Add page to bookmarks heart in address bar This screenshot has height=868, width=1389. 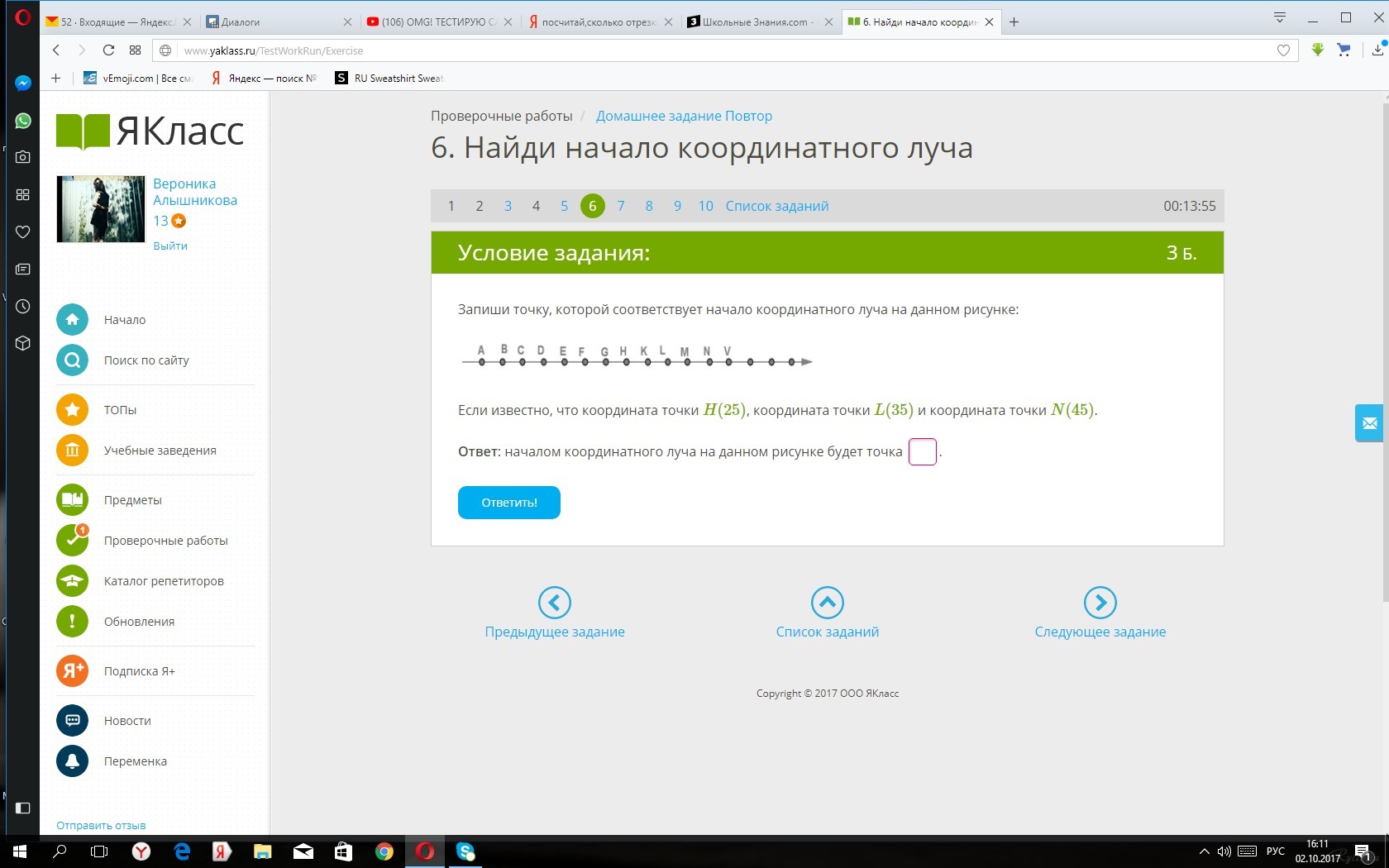1283,50
